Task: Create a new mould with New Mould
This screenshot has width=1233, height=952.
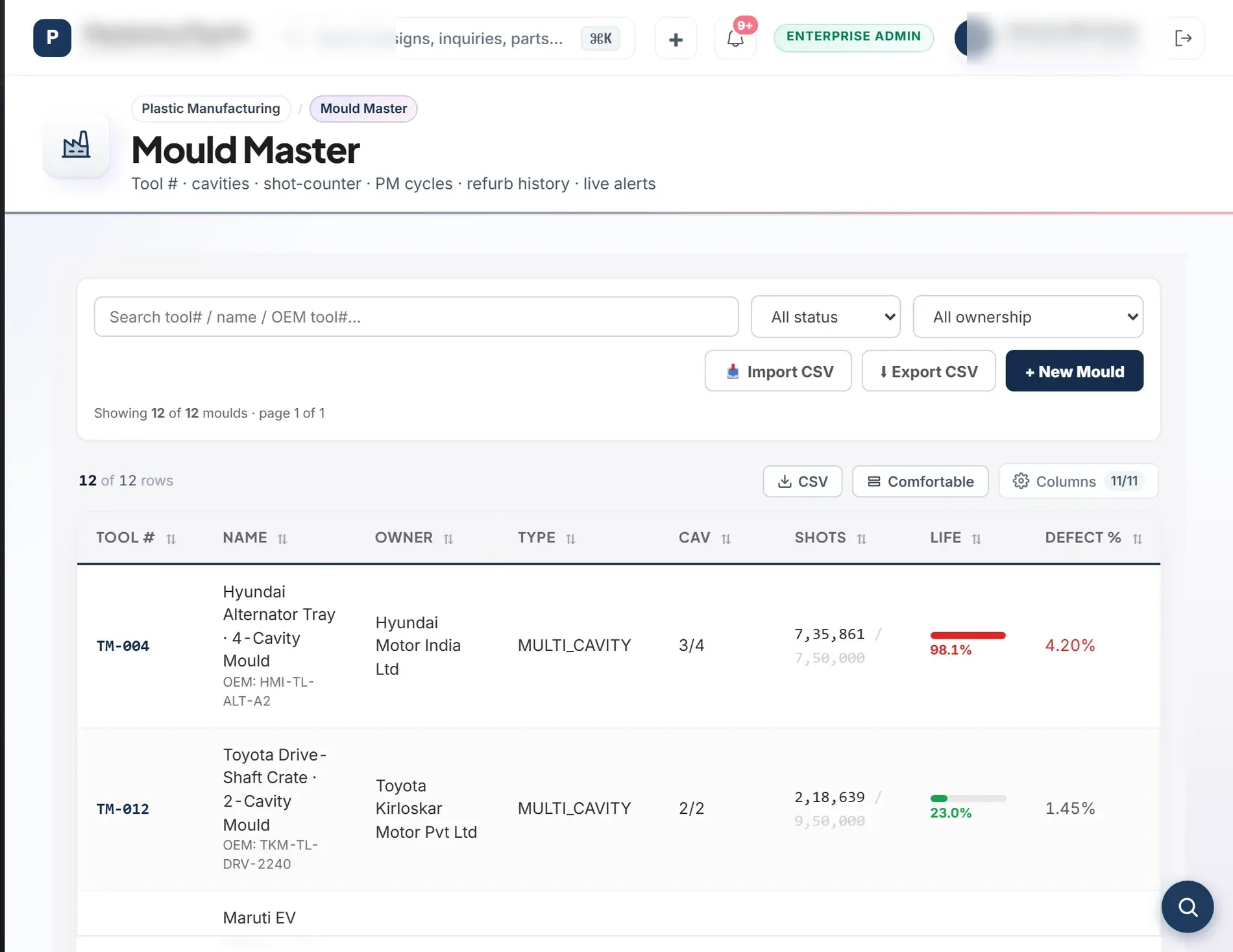Action: (1075, 371)
